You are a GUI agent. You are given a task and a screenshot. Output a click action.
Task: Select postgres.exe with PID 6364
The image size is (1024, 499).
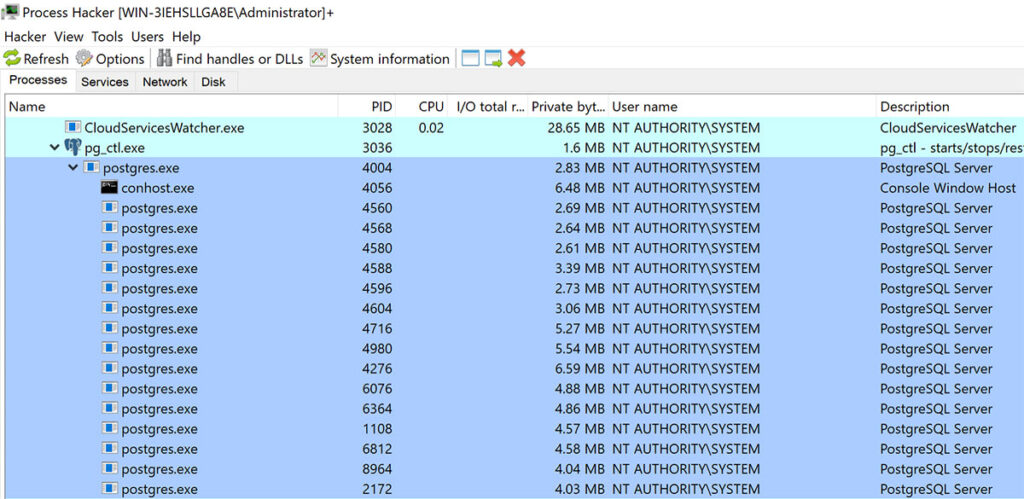(515, 409)
